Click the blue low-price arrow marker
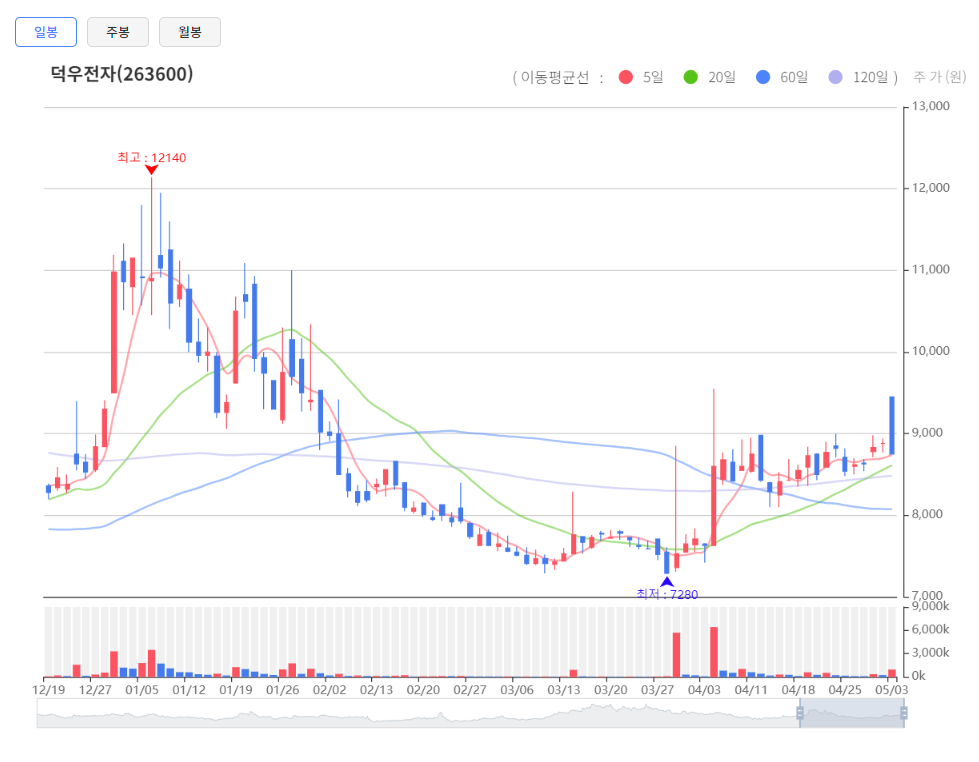Screen dimensions: 979x762 667,582
